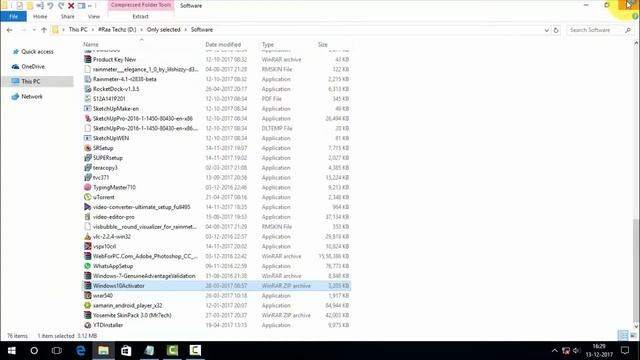Click the red Delete X icon in title bar

pyautogui.click(x=71, y=6)
